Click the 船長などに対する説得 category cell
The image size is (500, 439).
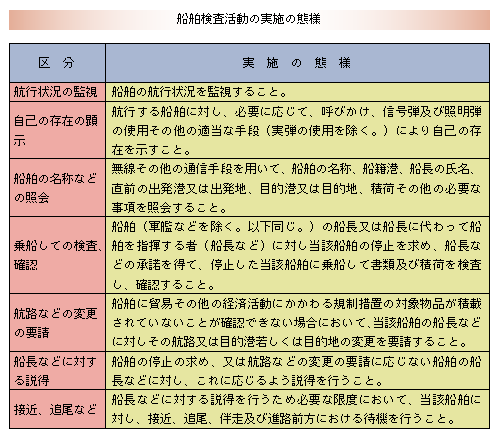pyautogui.click(x=57, y=370)
